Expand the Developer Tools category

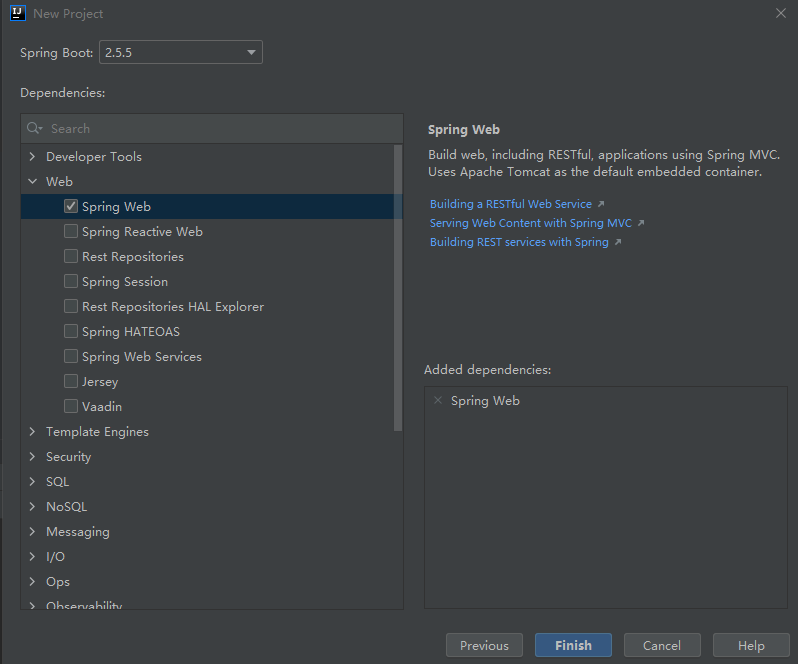click(33, 157)
